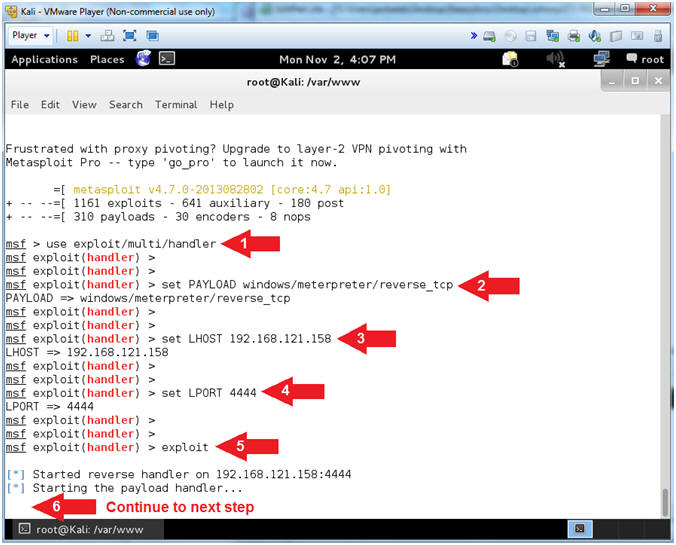Image resolution: width=676 pixels, height=545 pixels.
Task: Click the 'PAYLOAD => windows/meterpreter/reverse_tcp' output line
Action: 148,298
